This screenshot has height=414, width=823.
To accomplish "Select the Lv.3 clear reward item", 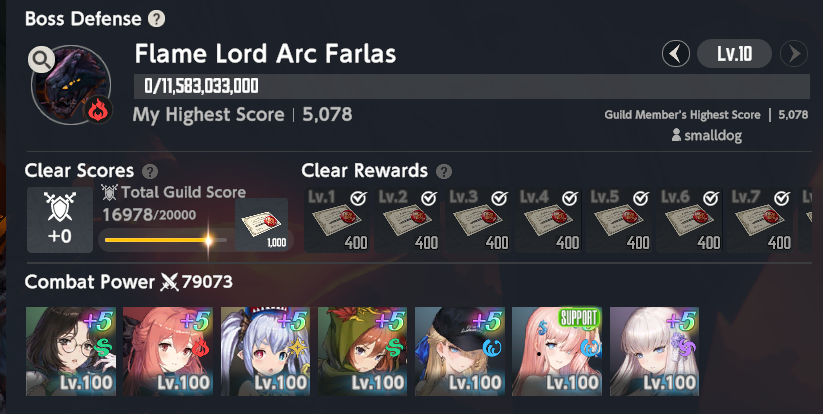I will point(479,220).
